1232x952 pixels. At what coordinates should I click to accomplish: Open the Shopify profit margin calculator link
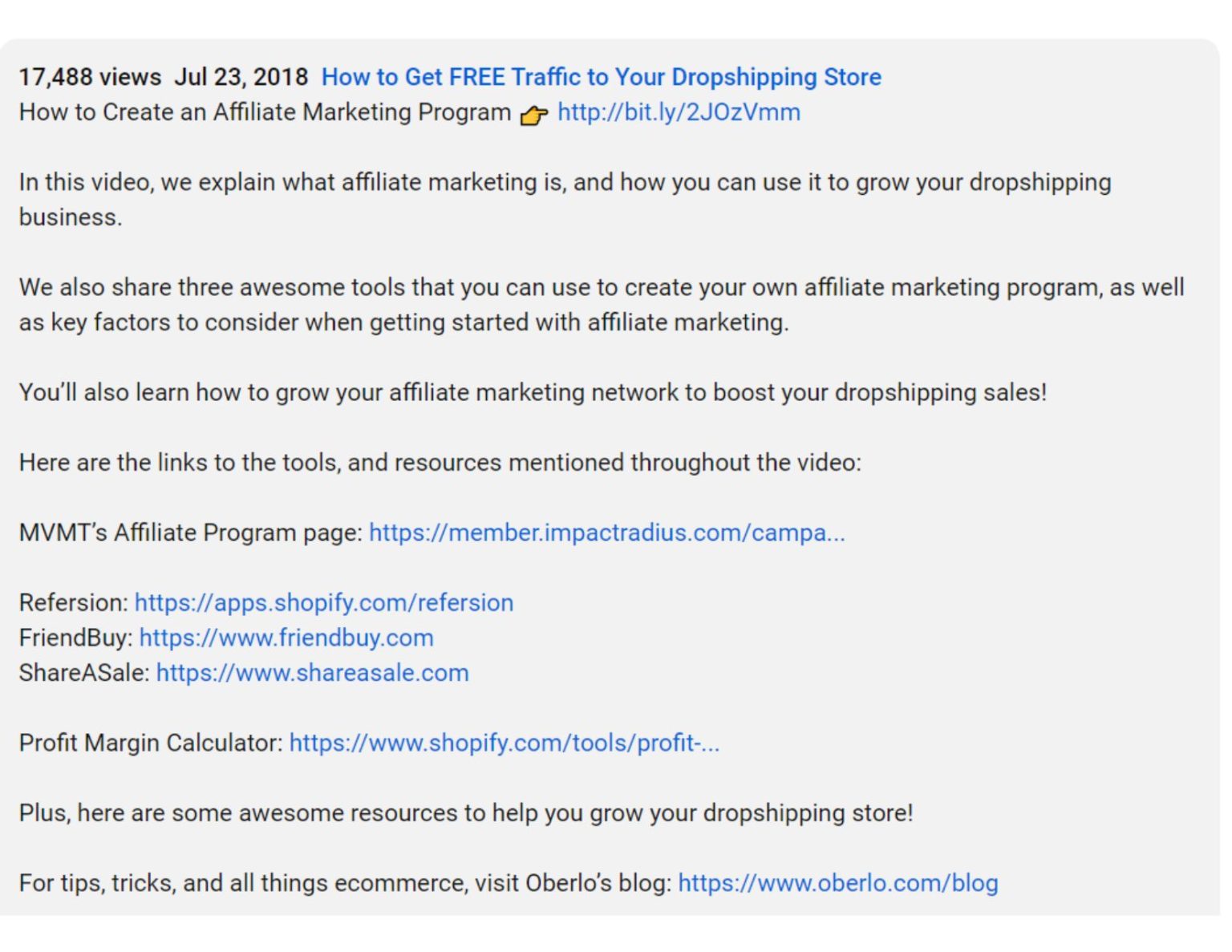505,743
